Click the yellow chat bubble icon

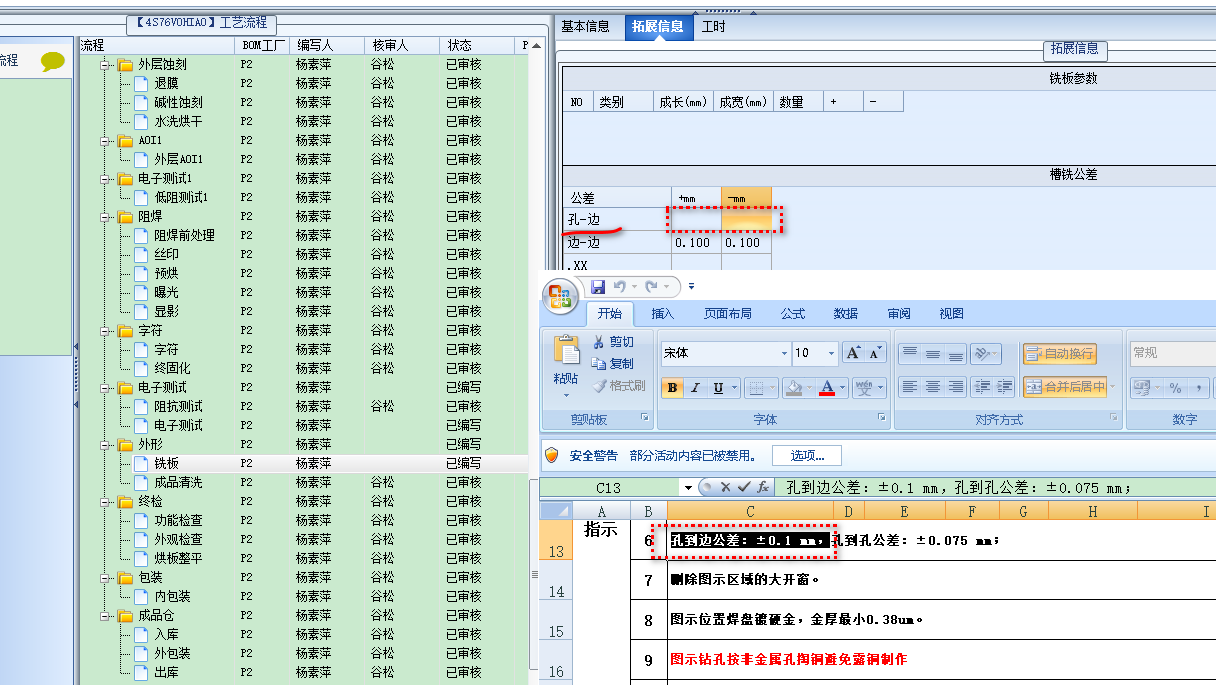click(53, 61)
